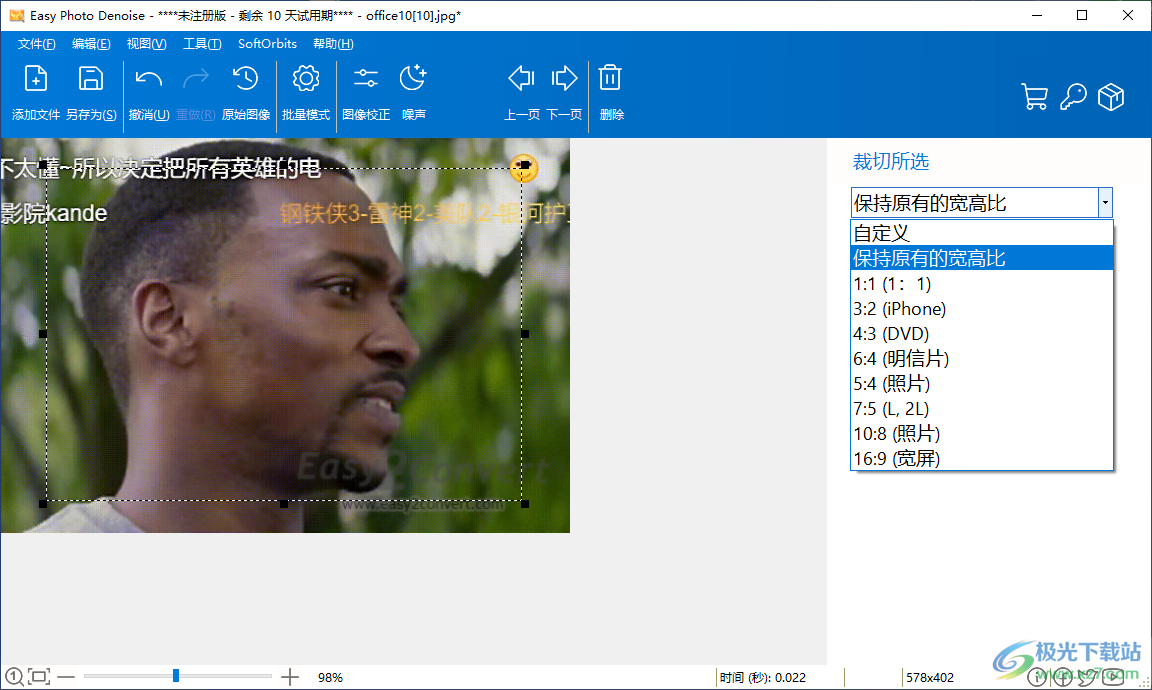Select 自定义 in the ratio list
Screen dimensions: 1152x690
pos(982,233)
